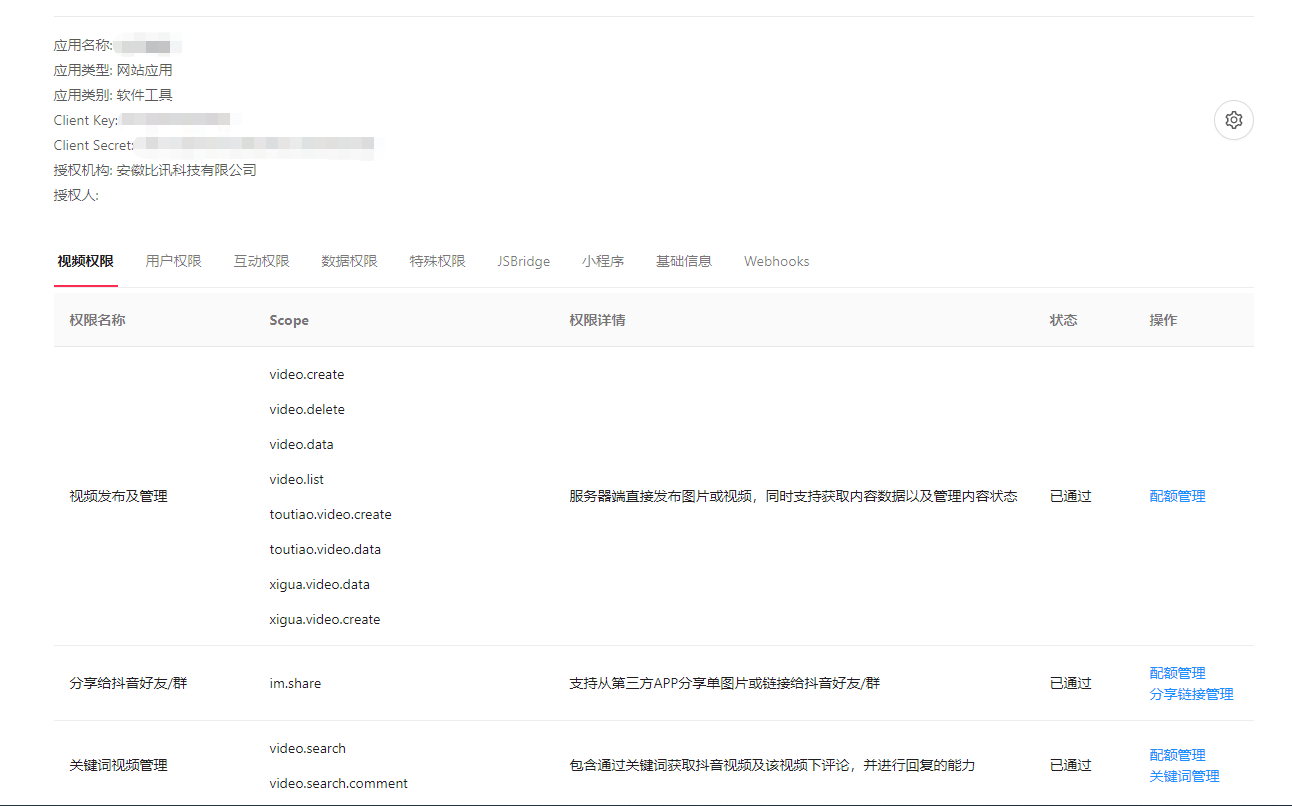
Task: Open 配额管理 for 视频发布及管理
Action: click(1177, 496)
